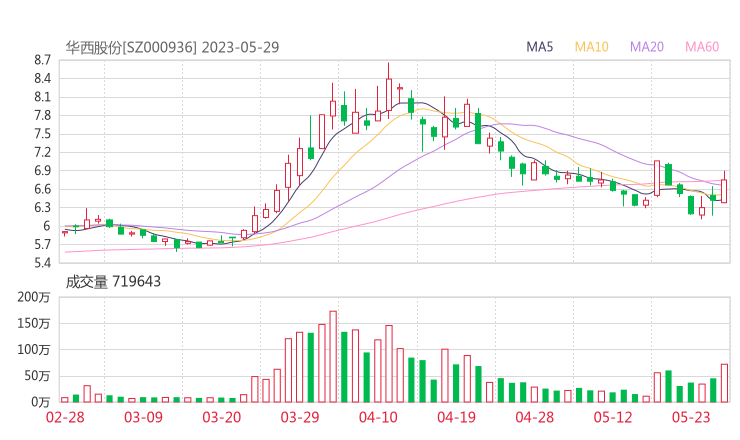This screenshot has width=740, height=440.
Task: Click the 7.8 price axis value
Action: click(x=42, y=115)
